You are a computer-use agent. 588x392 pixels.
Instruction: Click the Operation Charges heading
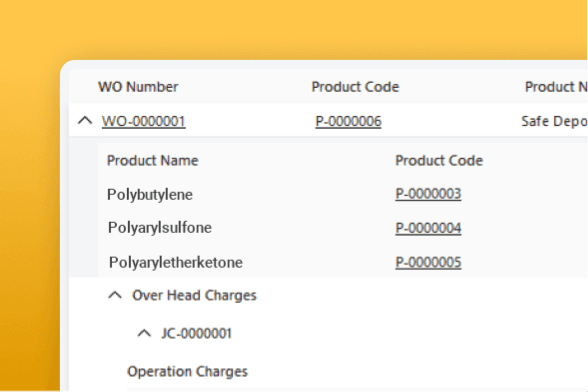[x=188, y=371]
